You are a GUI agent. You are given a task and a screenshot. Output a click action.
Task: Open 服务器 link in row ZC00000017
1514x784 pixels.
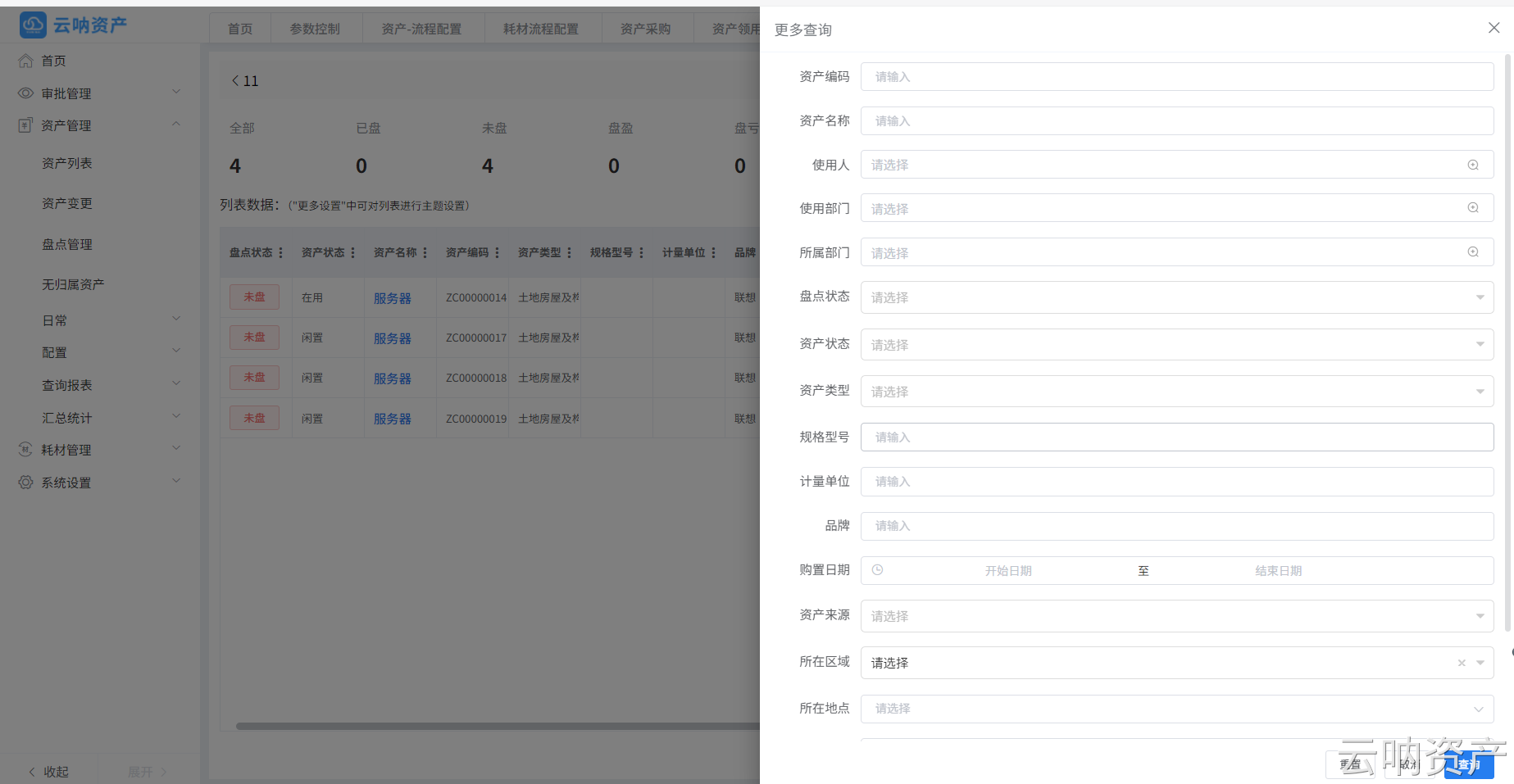click(x=393, y=338)
